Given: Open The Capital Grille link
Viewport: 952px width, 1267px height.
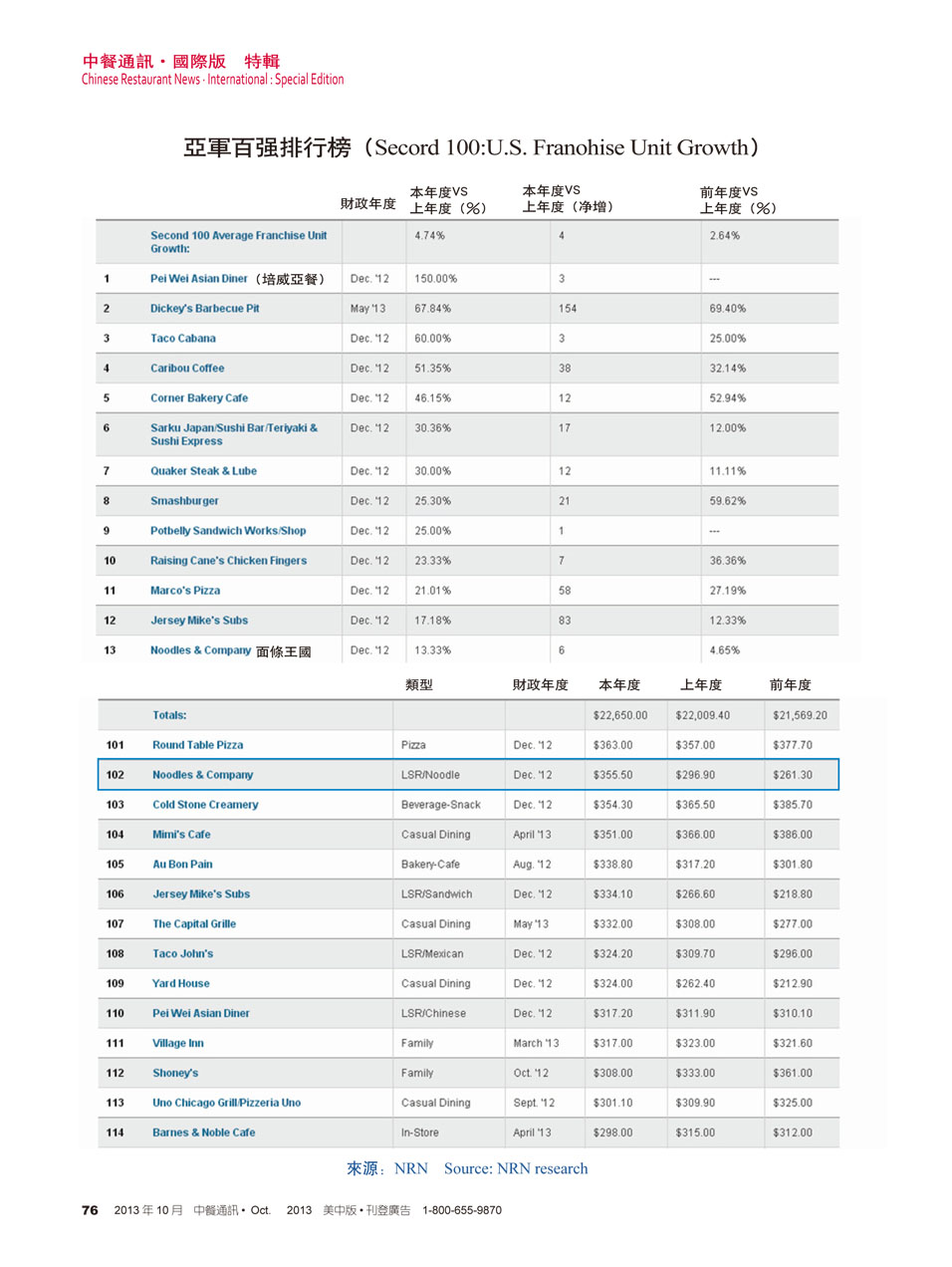Looking at the screenshot, I should pyautogui.click(x=194, y=924).
